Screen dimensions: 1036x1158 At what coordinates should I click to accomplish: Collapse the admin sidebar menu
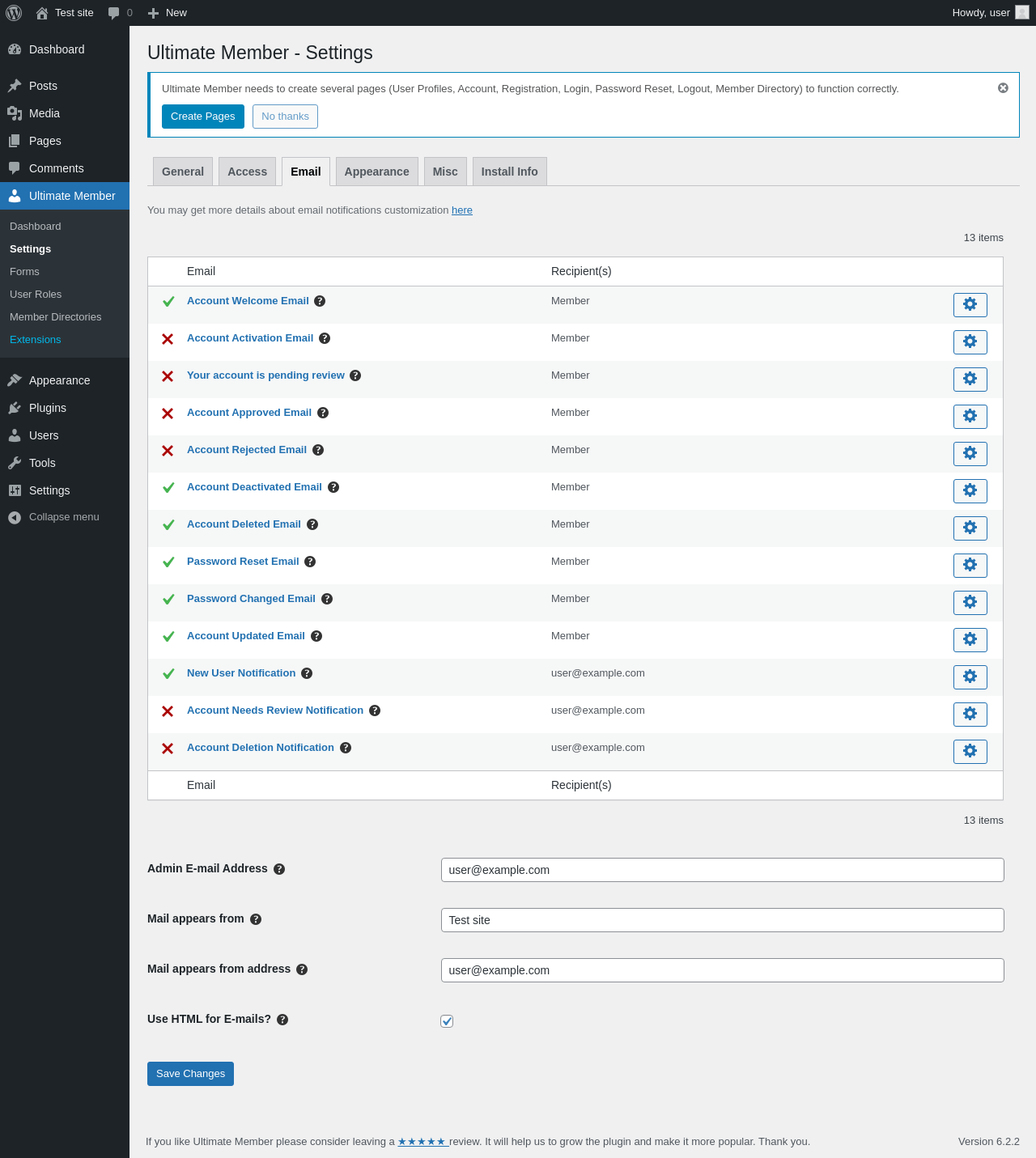[x=54, y=517]
